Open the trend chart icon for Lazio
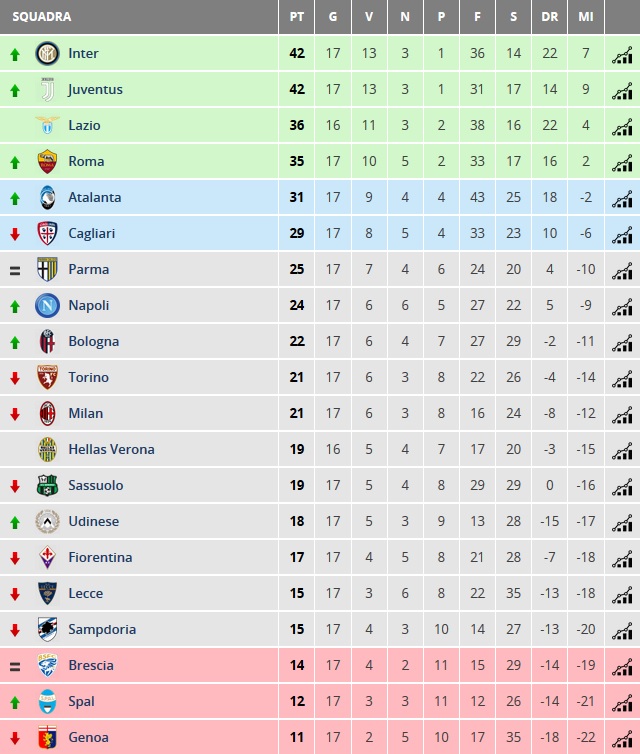Screen dimensions: 640x754 [622, 127]
